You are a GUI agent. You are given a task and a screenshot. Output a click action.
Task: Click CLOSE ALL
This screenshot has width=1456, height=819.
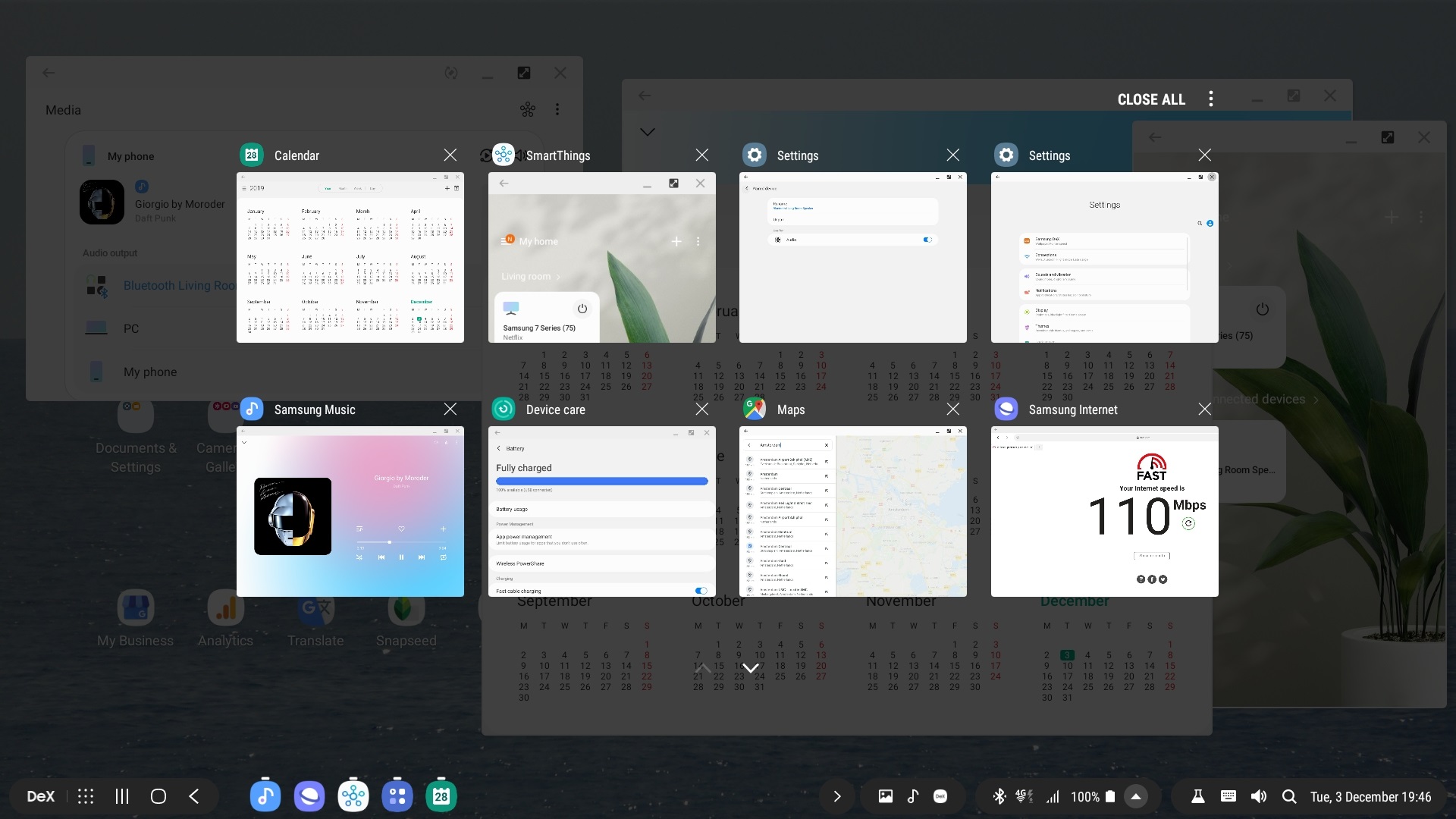[x=1150, y=99]
